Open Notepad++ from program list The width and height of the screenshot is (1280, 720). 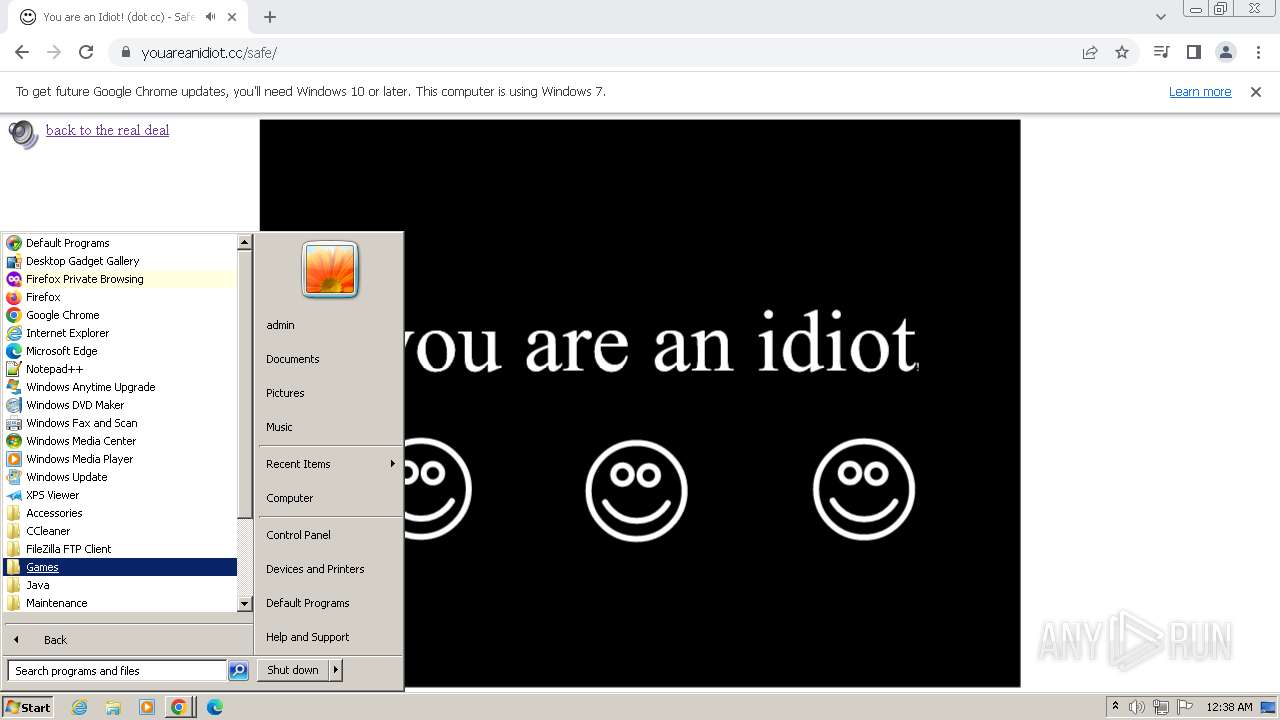pos(120,369)
